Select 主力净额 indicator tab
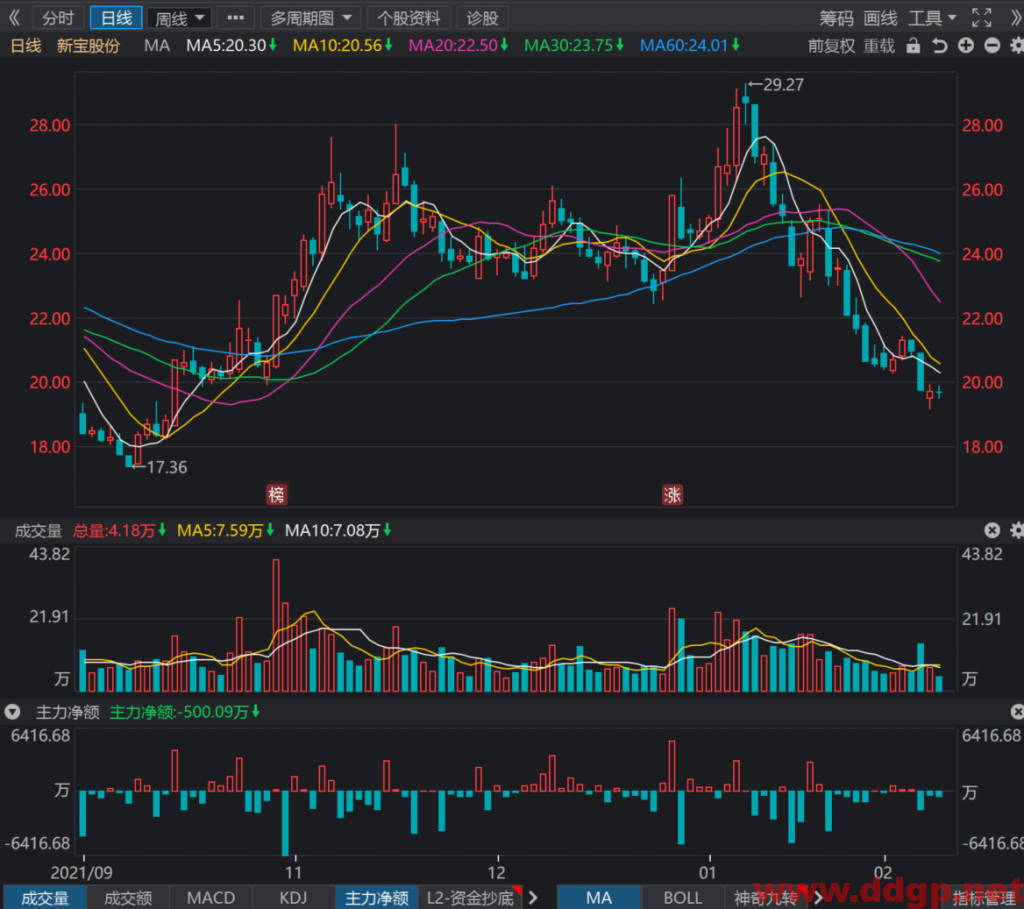Screen dimensions: 1024x909 377,898
